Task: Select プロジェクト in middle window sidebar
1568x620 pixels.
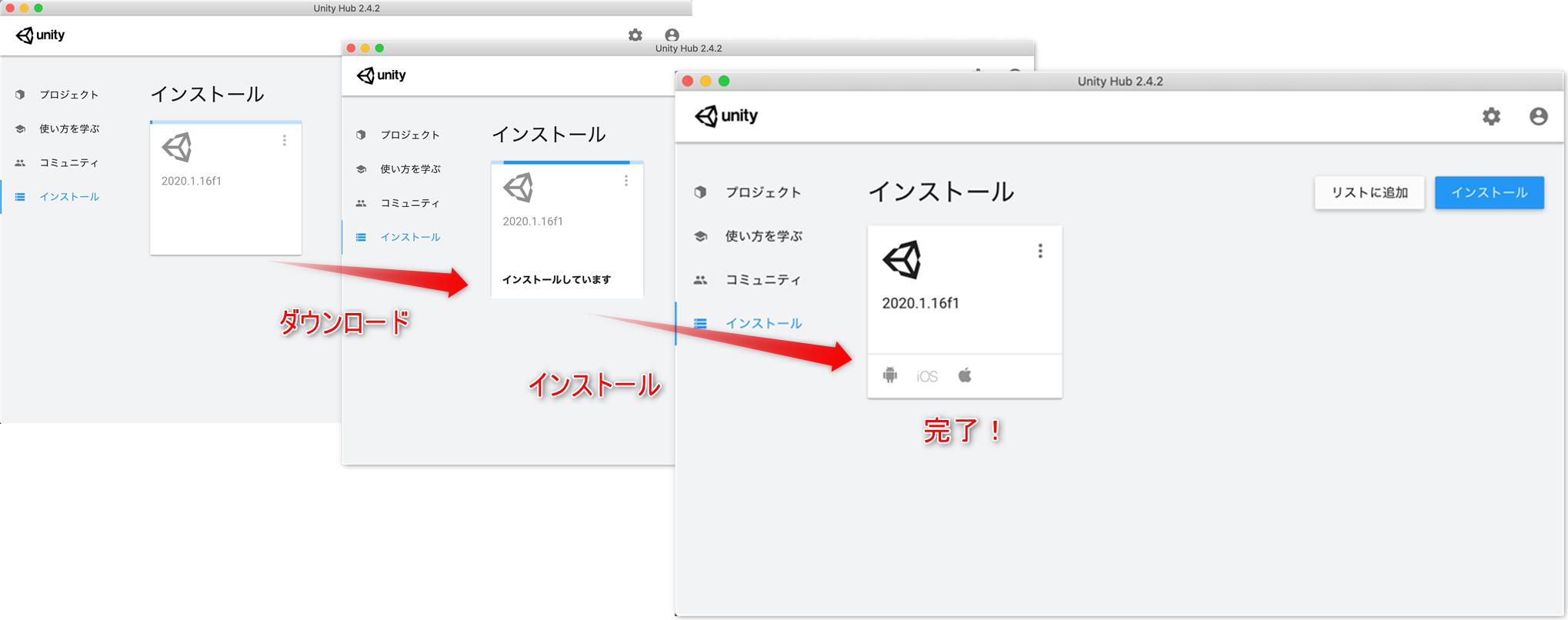Action: [x=410, y=135]
